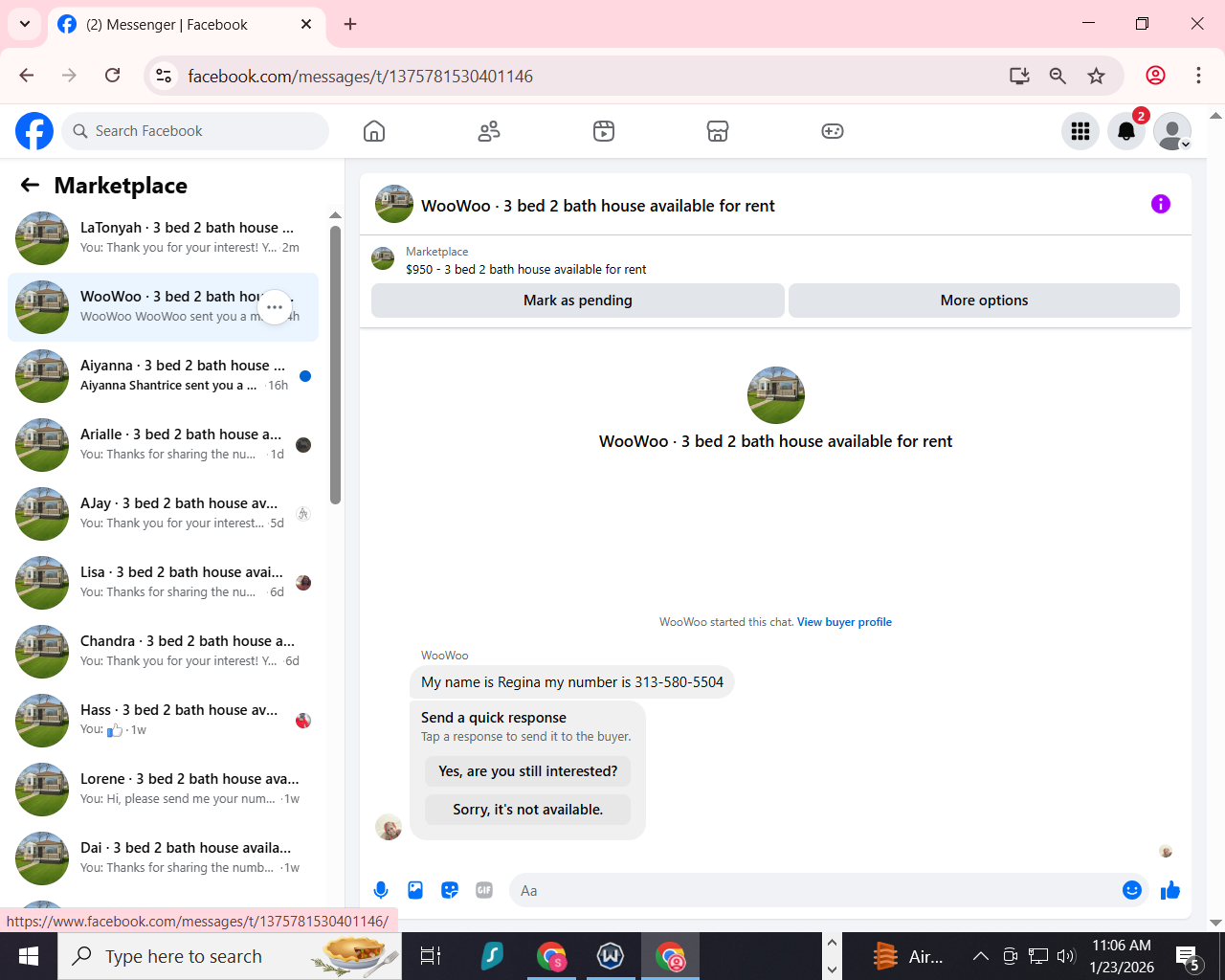Open the volume speaker tray icon
Viewport: 1225px width, 980px height.
(x=1066, y=956)
